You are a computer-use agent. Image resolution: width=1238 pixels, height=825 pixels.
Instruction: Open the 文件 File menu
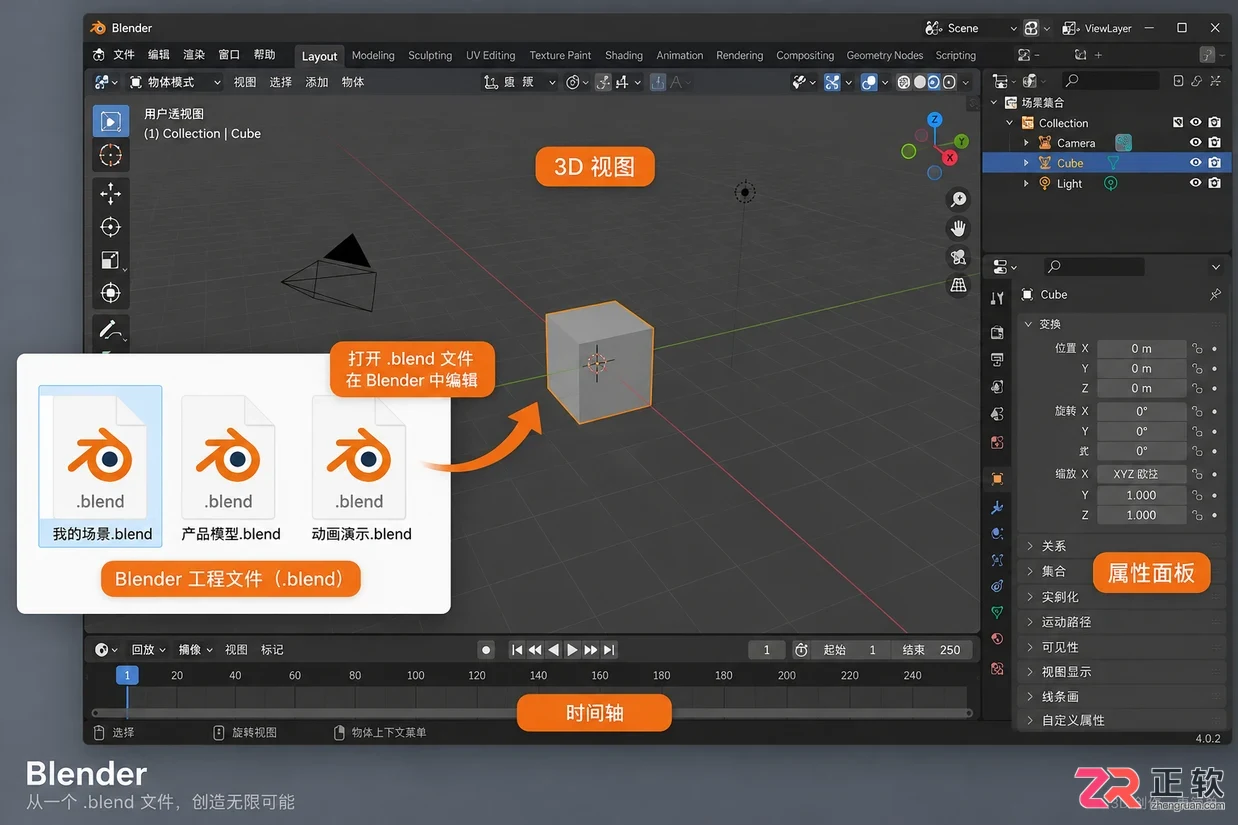click(x=124, y=55)
